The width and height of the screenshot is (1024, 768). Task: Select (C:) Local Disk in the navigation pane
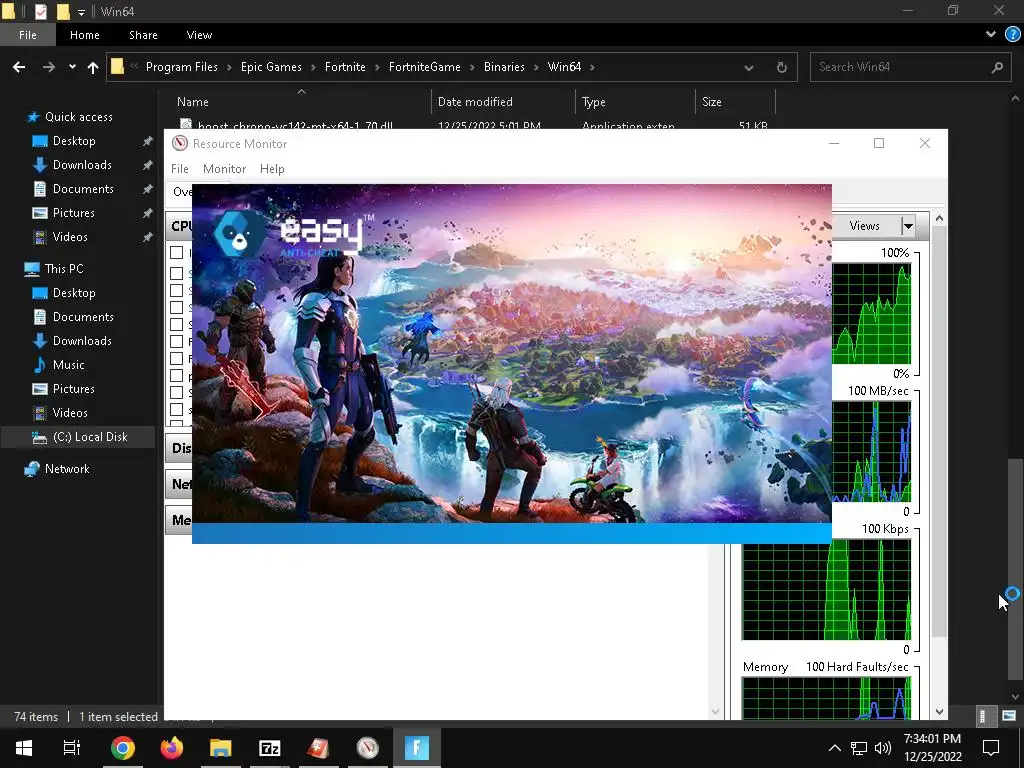tap(89, 437)
